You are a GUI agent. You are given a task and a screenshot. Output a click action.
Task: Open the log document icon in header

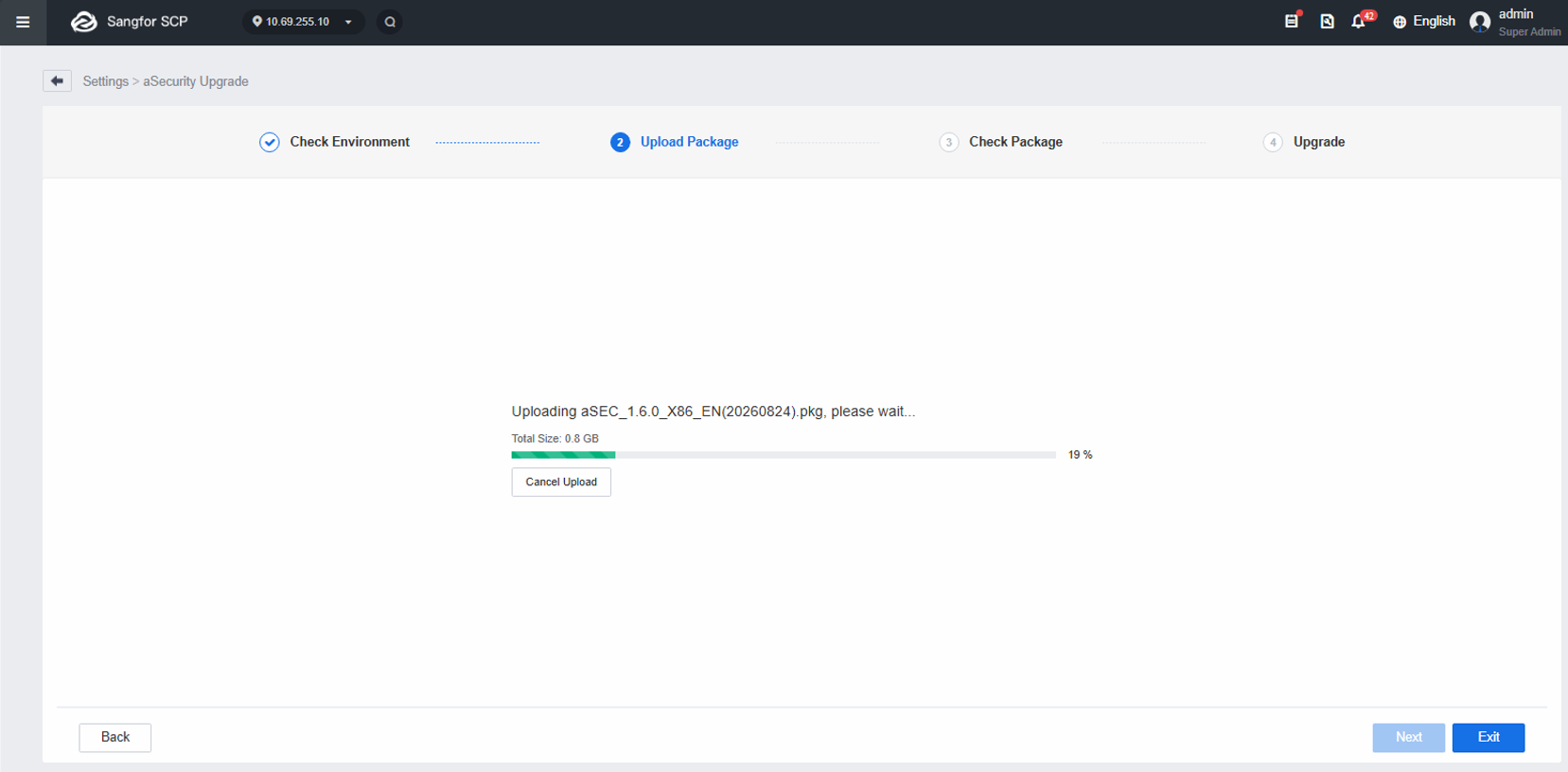[x=1327, y=21]
